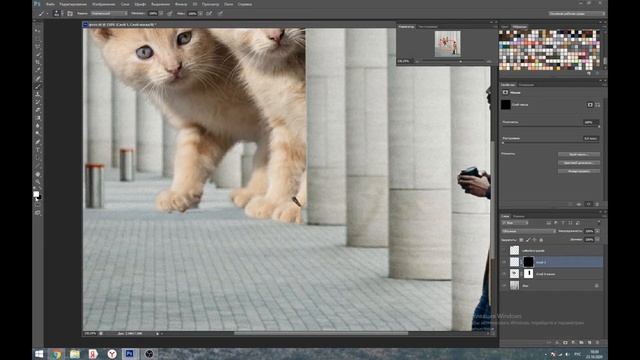Select the Eyedropper tool

[38, 70]
